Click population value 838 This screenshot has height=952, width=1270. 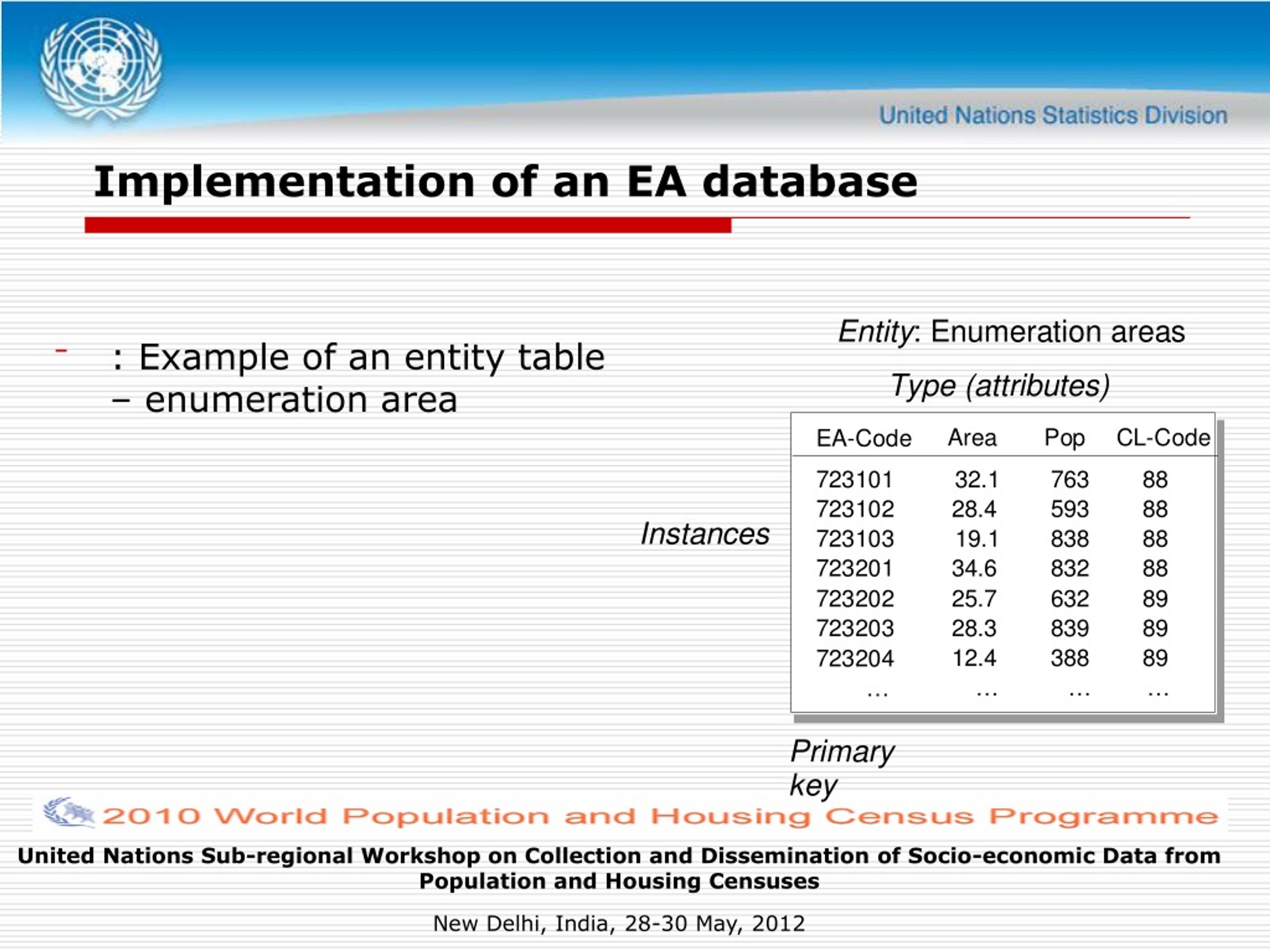1070,539
